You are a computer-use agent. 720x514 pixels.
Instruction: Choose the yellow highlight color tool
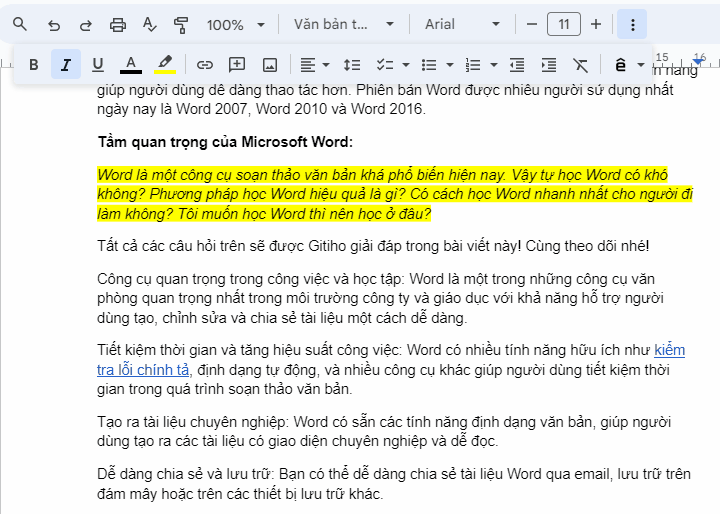coord(165,65)
